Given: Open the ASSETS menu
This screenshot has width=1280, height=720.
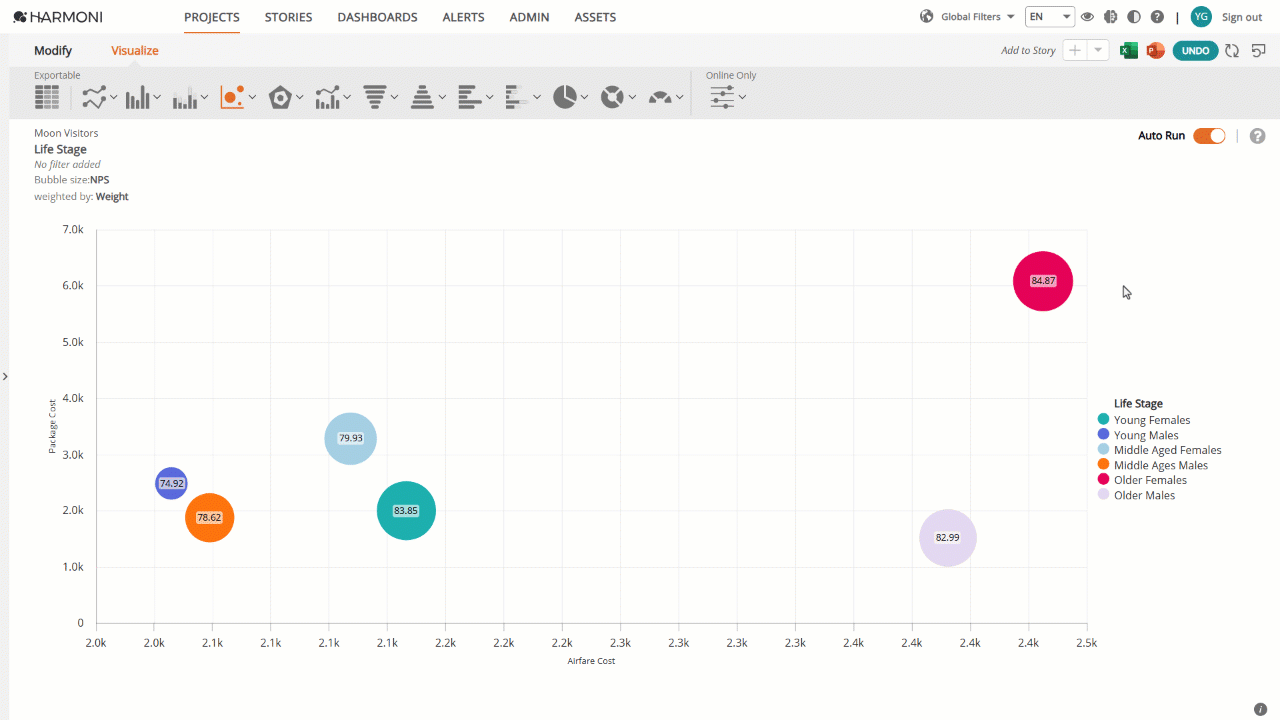Looking at the screenshot, I should 595,17.
